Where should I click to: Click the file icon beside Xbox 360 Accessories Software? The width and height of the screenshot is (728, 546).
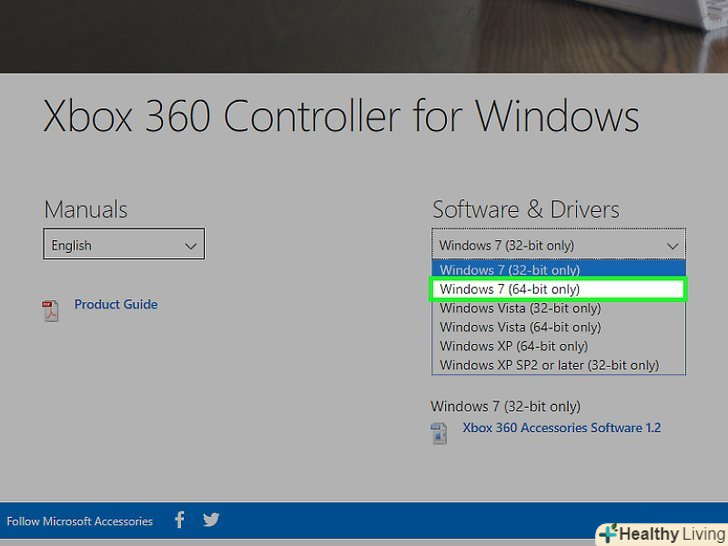[x=439, y=434]
